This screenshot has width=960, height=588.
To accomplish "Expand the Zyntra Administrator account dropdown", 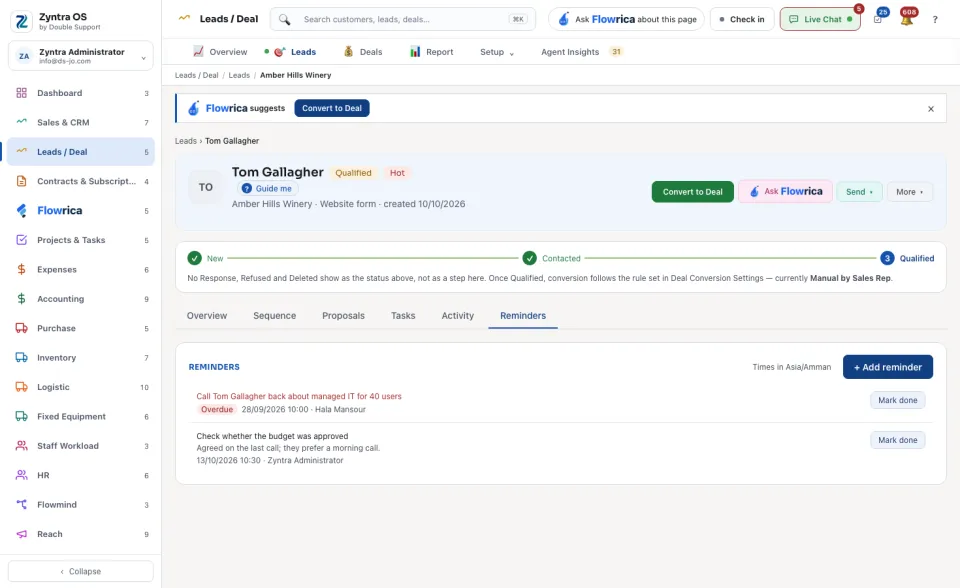I will pyautogui.click(x=81, y=56).
